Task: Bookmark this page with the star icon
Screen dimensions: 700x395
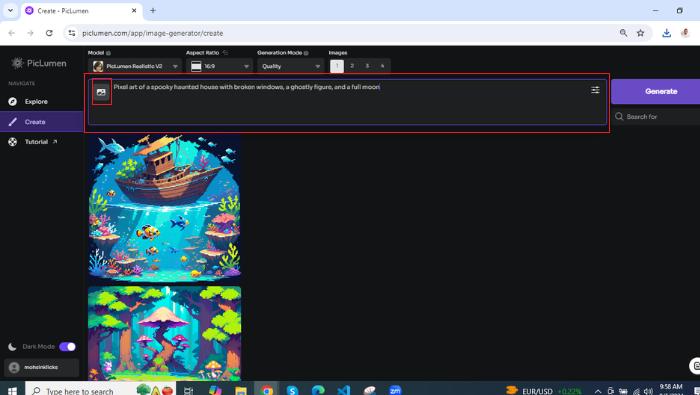Action: coord(641,33)
